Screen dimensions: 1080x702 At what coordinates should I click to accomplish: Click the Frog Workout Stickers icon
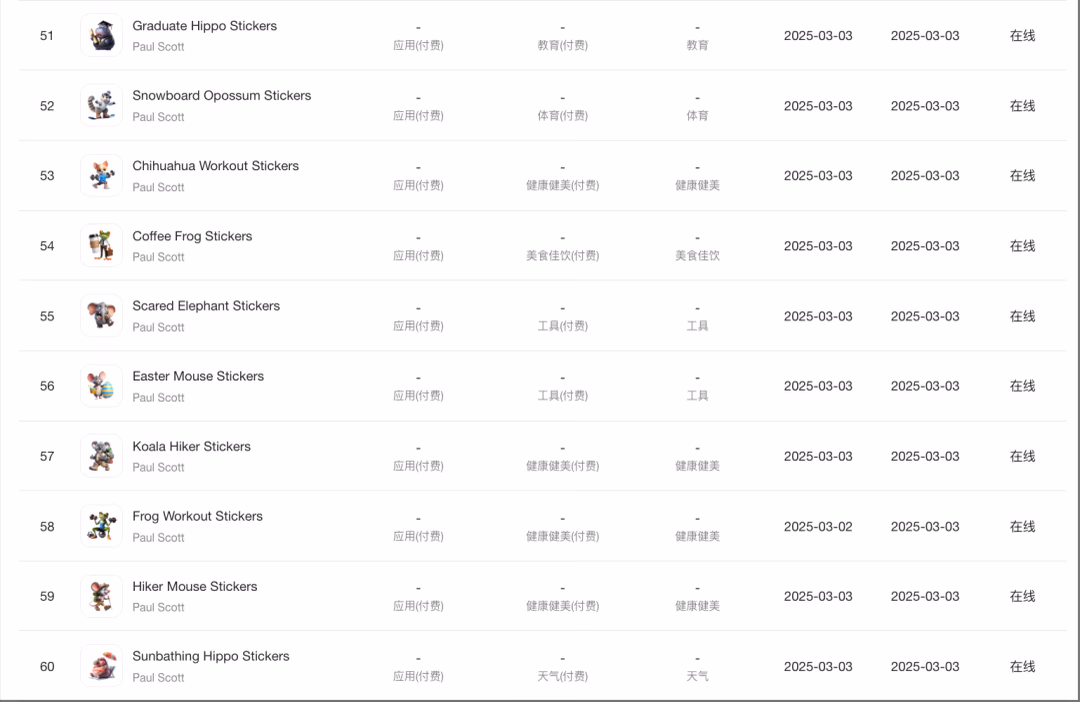(x=101, y=526)
